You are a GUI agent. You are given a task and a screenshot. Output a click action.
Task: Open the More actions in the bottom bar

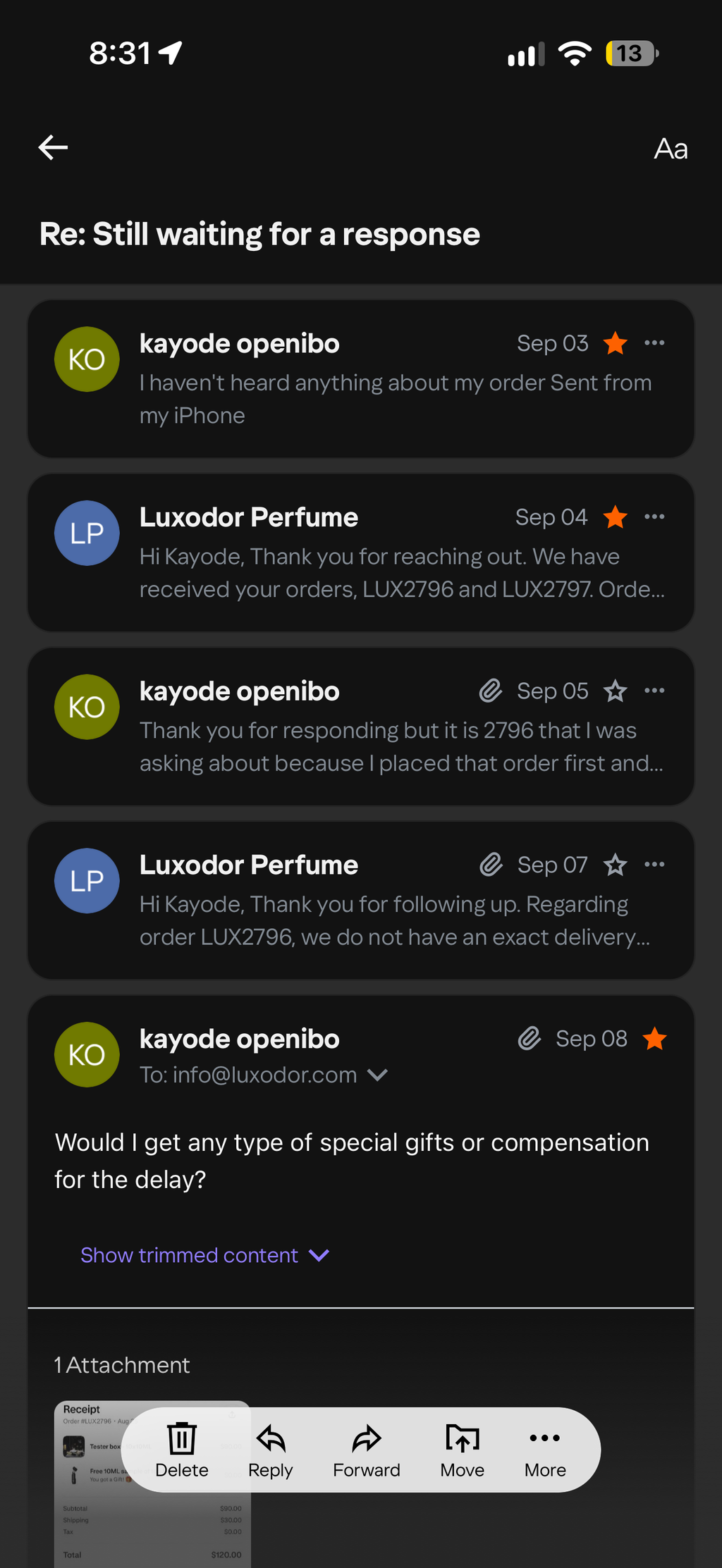[545, 1450]
